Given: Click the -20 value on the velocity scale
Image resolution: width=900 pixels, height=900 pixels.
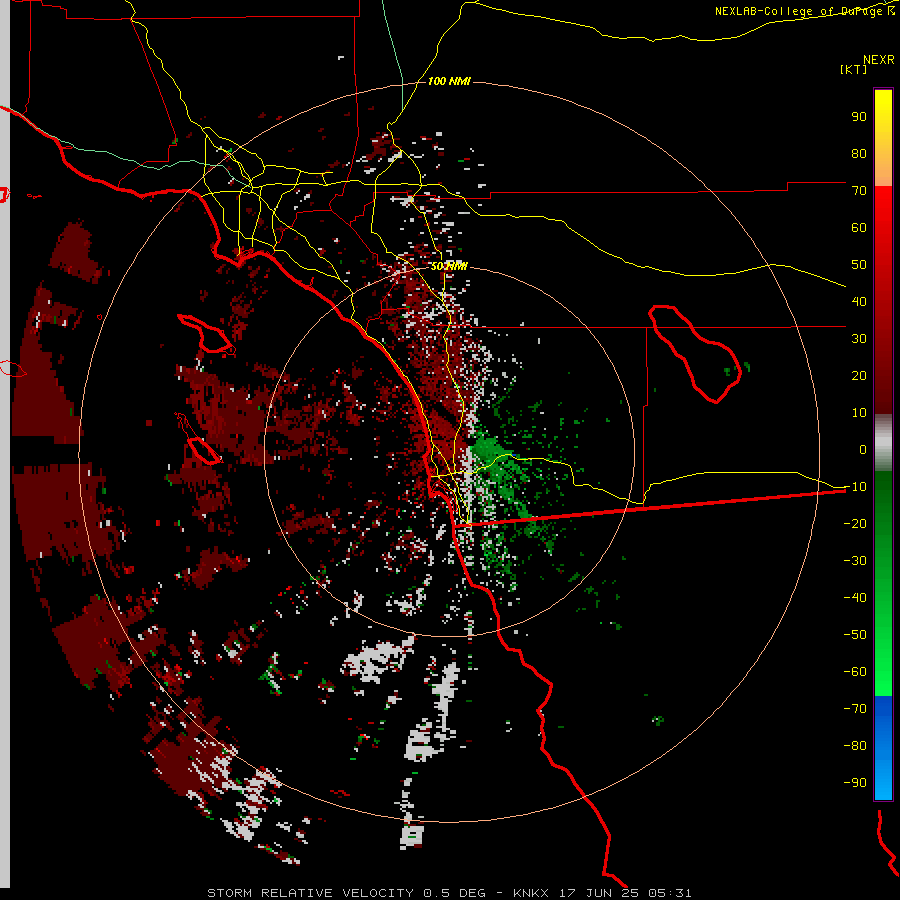Looking at the screenshot, I should pos(855,523).
